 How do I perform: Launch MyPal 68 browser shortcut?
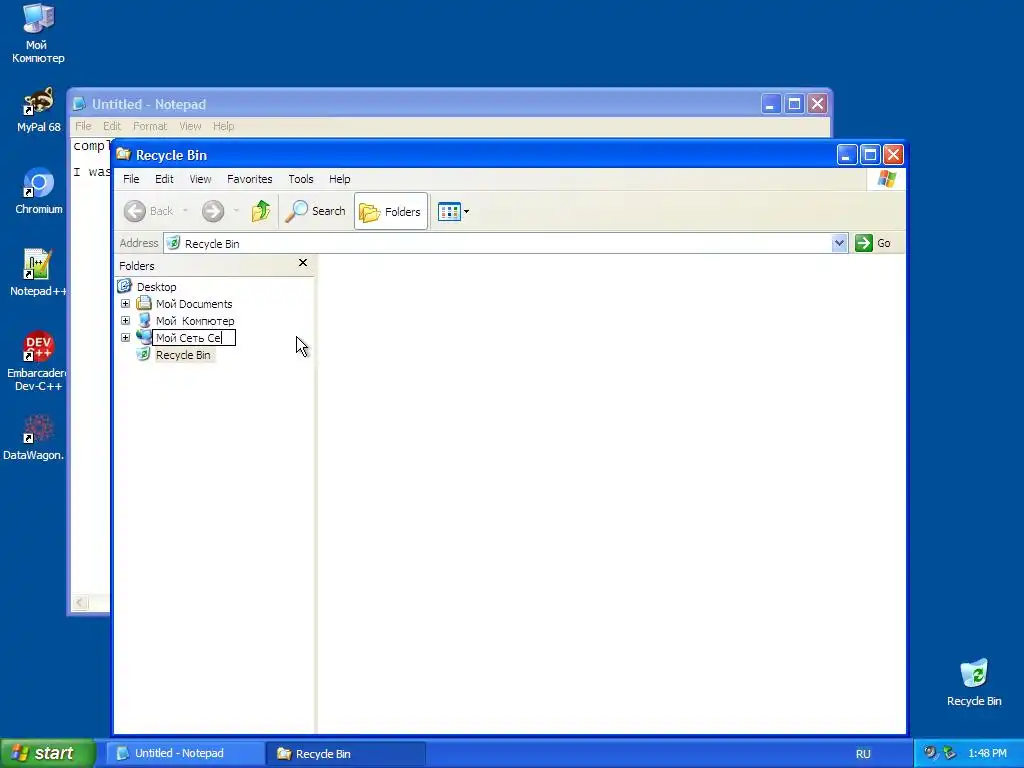click(39, 110)
